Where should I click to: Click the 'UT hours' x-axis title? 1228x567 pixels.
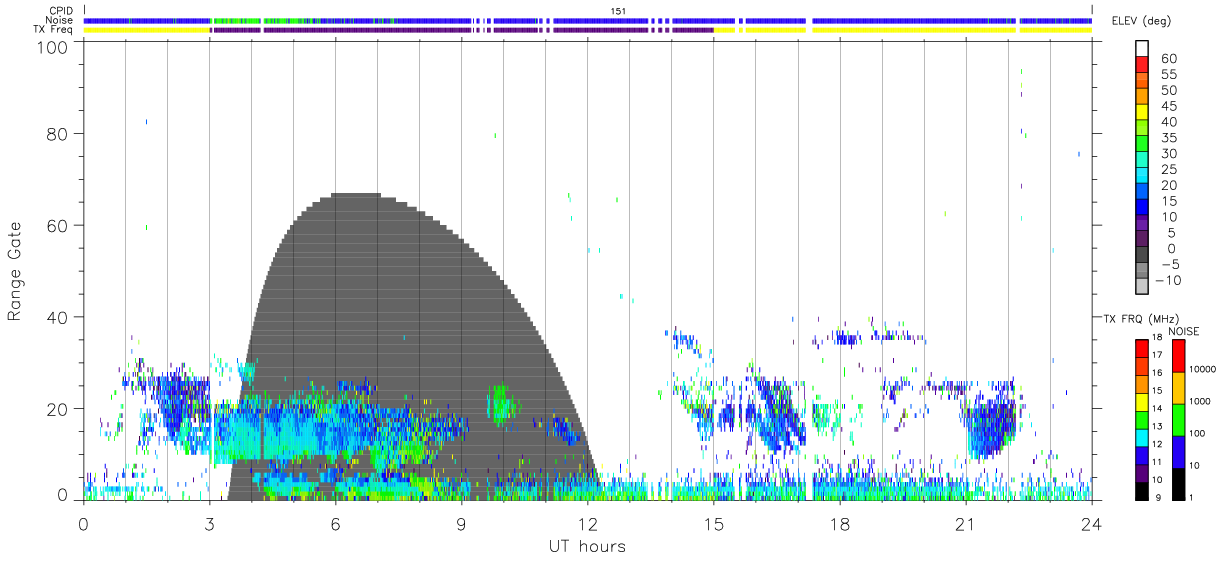point(586,546)
